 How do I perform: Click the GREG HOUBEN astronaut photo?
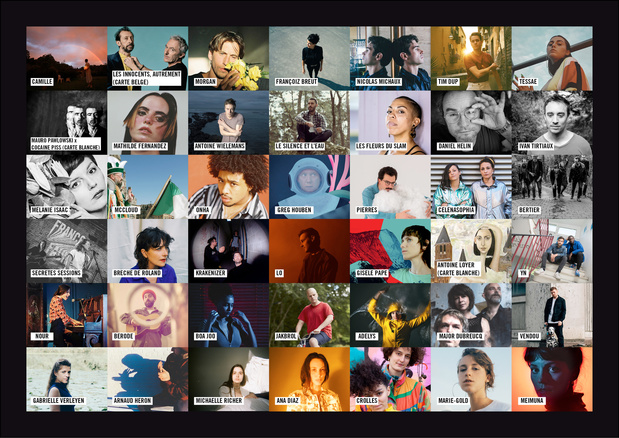(x=310, y=187)
